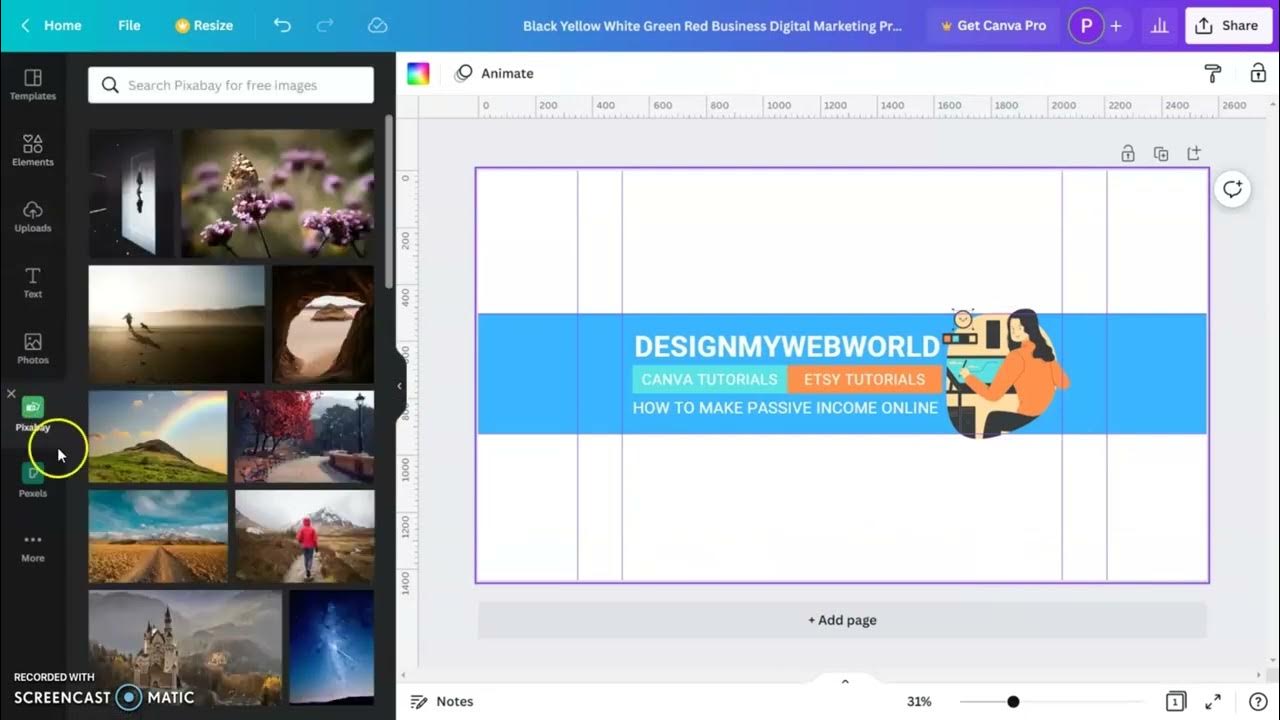Click the 31% zoom percentage

pos(919,702)
